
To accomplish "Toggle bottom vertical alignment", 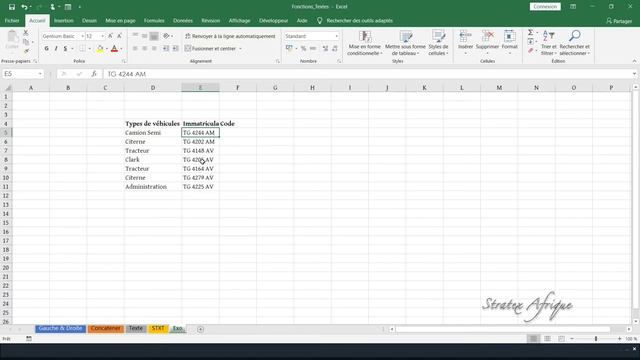I will [154, 36].
